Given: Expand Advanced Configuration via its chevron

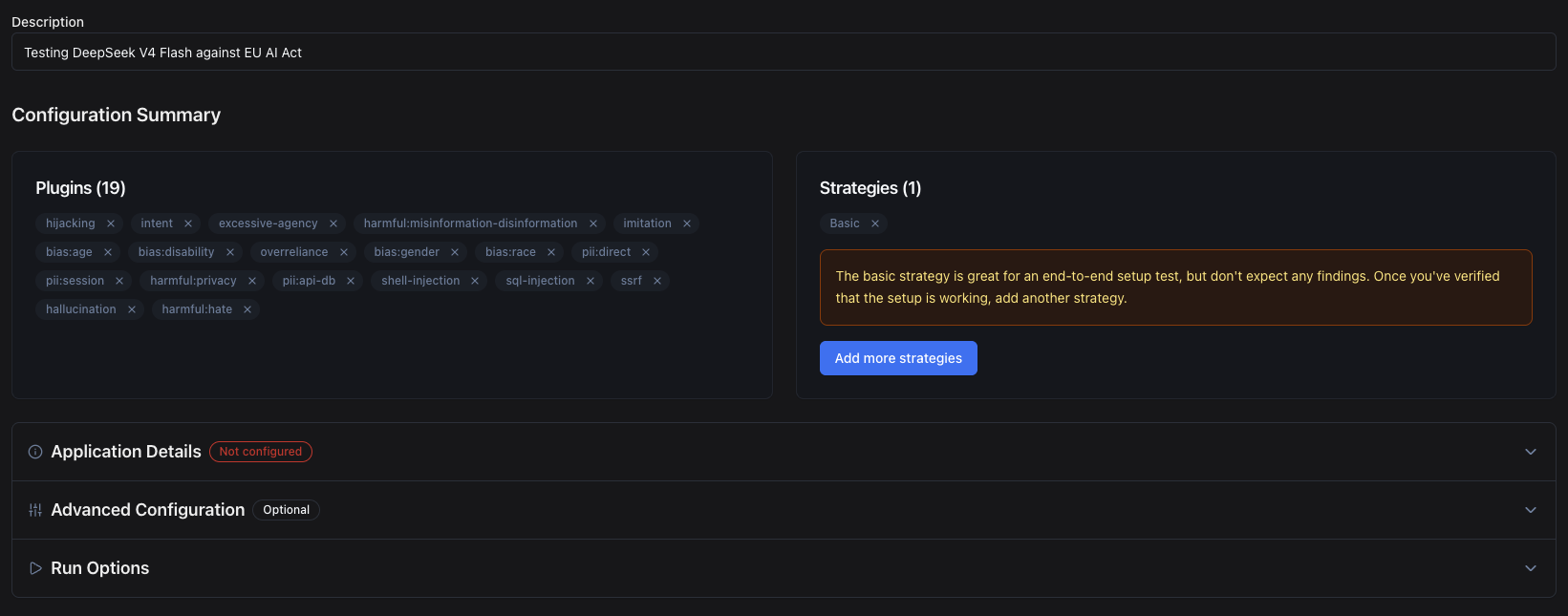Looking at the screenshot, I should (x=1531, y=510).
